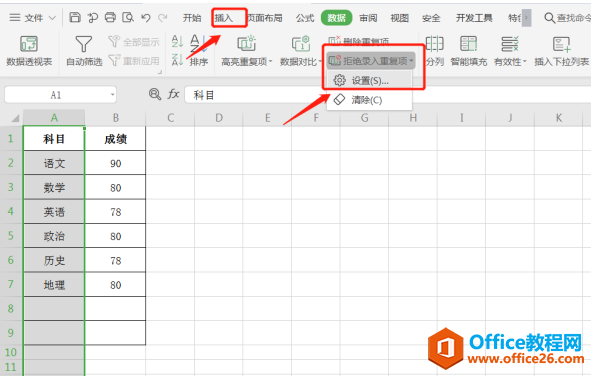Open the 有效性 dropdown
The height and width of the screenshot is (376, 591).
tap(510, 51)
